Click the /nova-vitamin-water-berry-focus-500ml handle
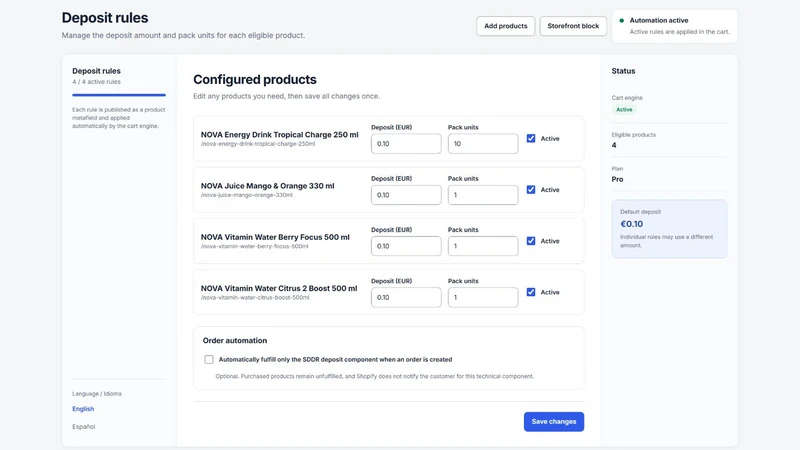 pyautogui.click(x=255, y=246)
